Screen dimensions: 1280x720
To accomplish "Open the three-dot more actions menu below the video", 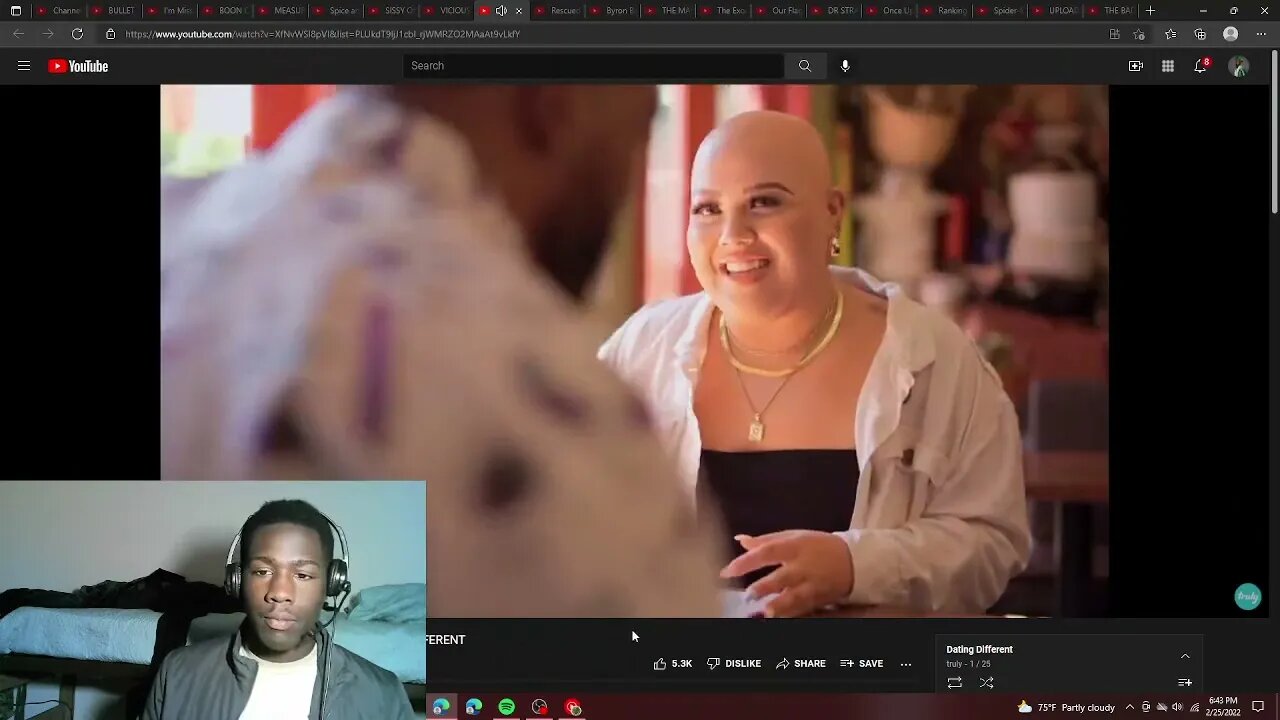I will 906,664.
